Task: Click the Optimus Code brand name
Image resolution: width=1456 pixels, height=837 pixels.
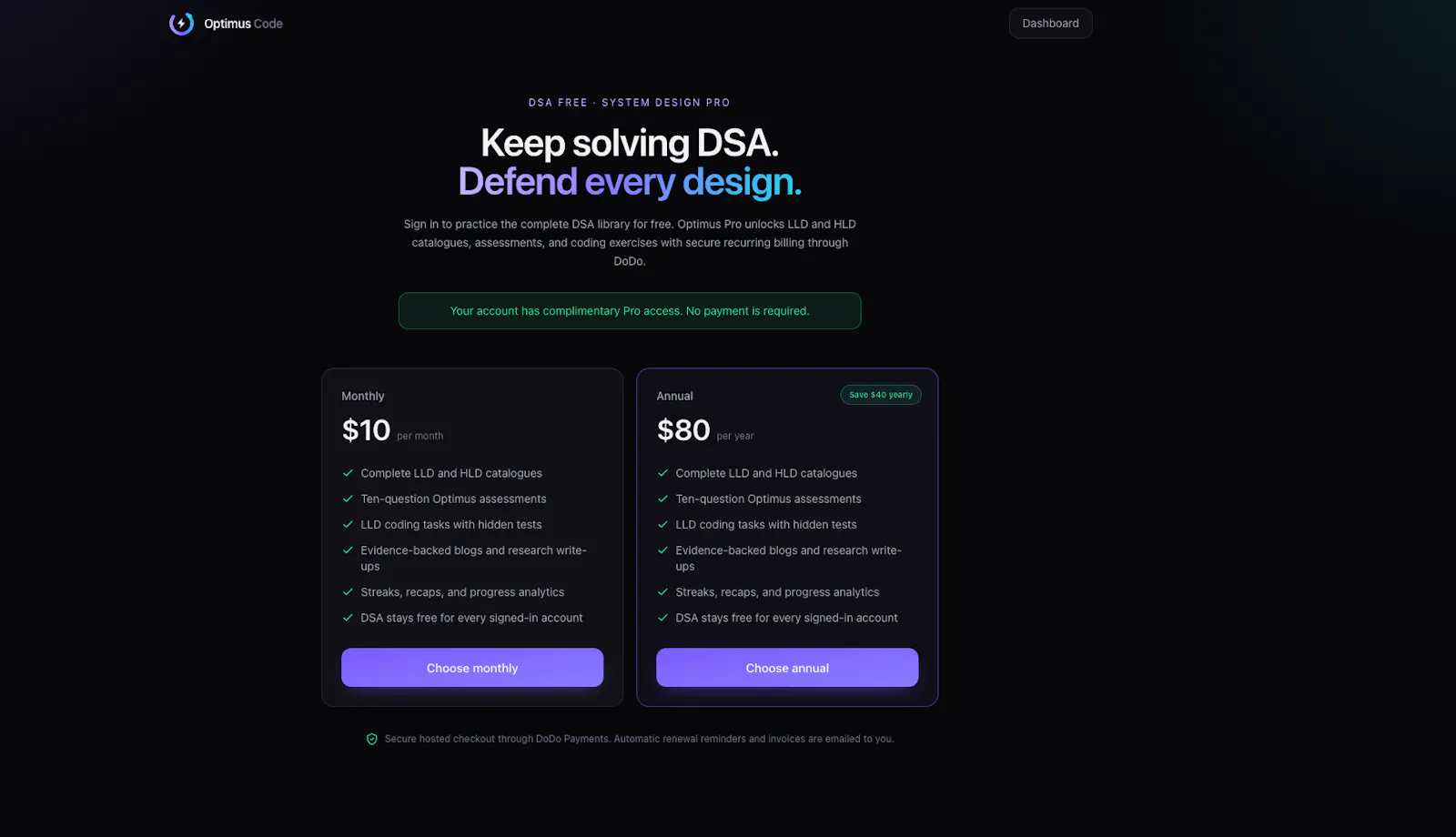Action: click(243, 24)
